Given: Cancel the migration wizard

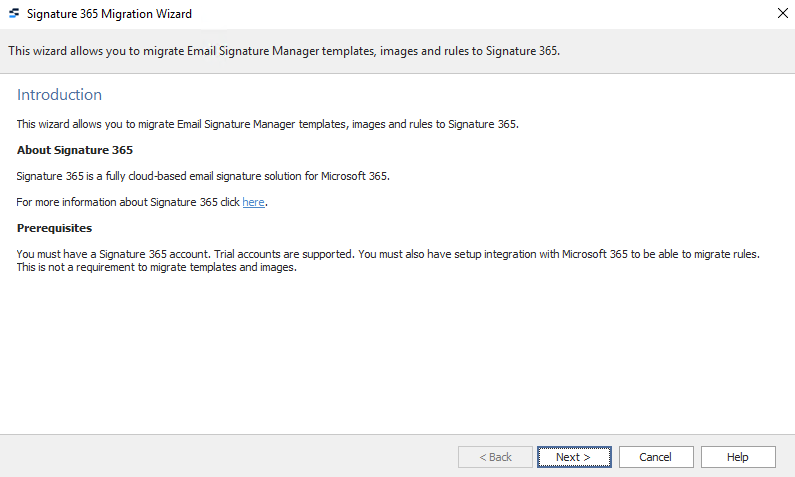Looking at the screenshot, I should coord(656,457).
